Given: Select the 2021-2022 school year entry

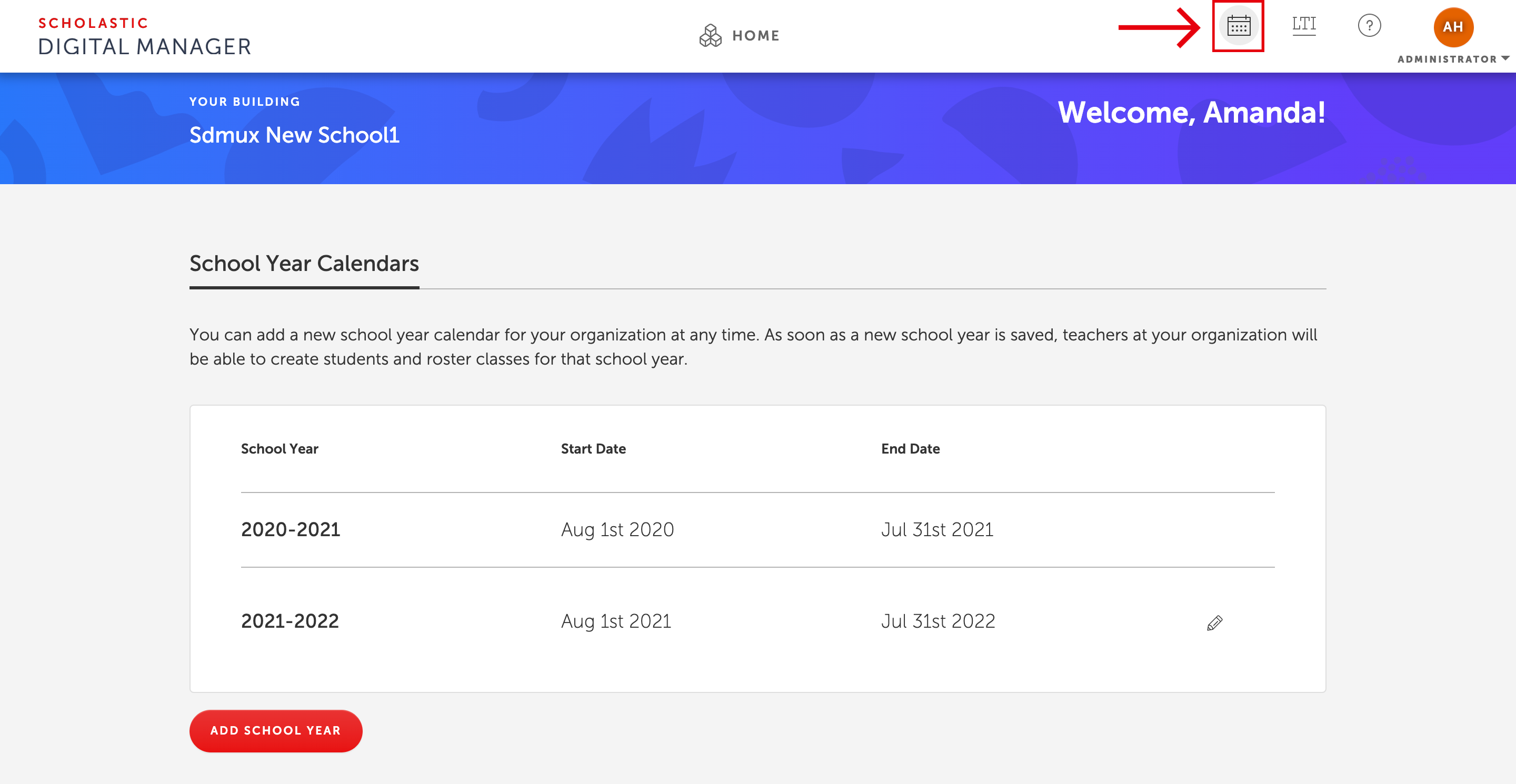Looking at the screenshot, I should [290, 621].
